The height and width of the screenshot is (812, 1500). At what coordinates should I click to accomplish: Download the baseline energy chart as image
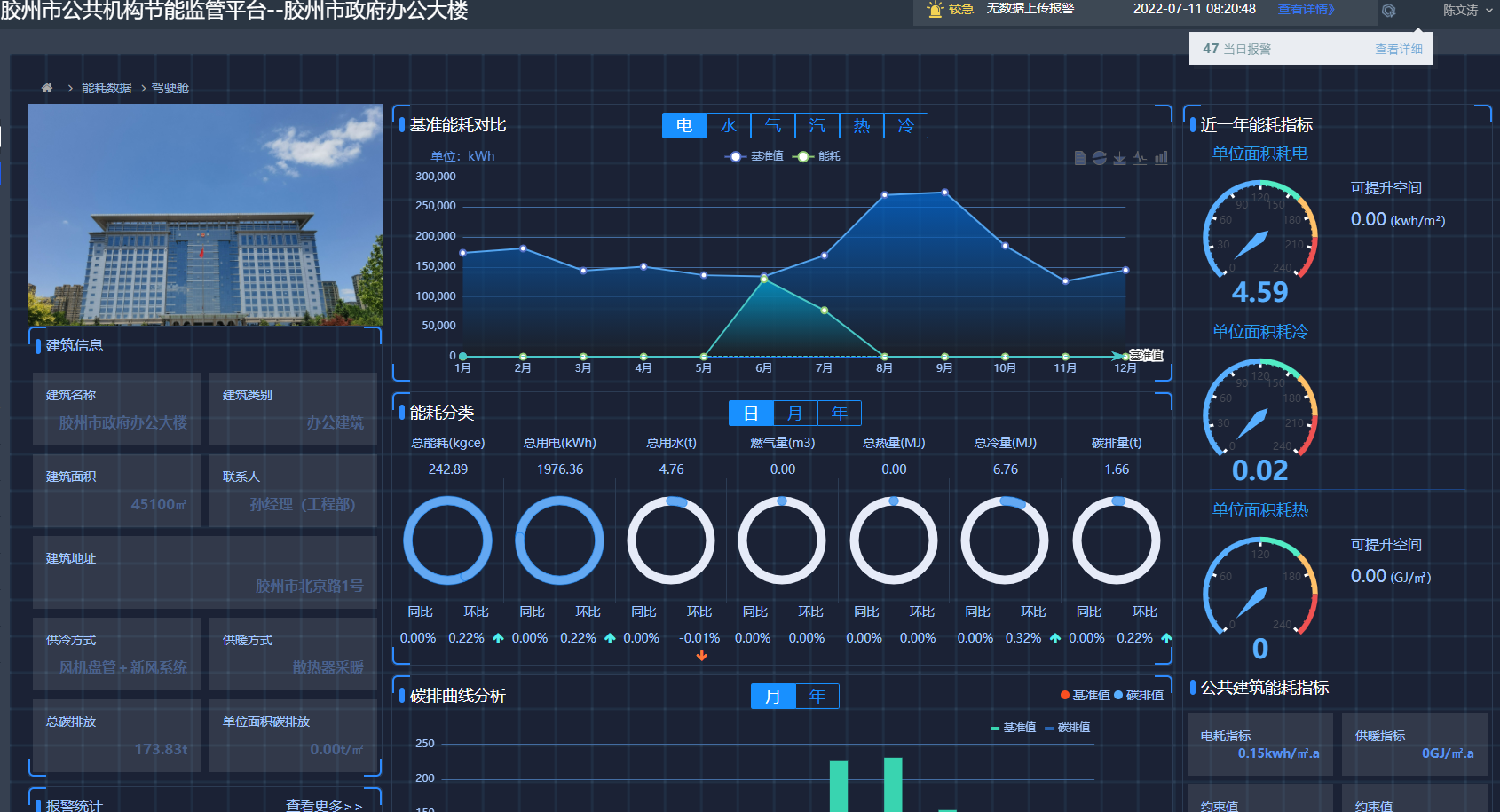(1120, 158)
